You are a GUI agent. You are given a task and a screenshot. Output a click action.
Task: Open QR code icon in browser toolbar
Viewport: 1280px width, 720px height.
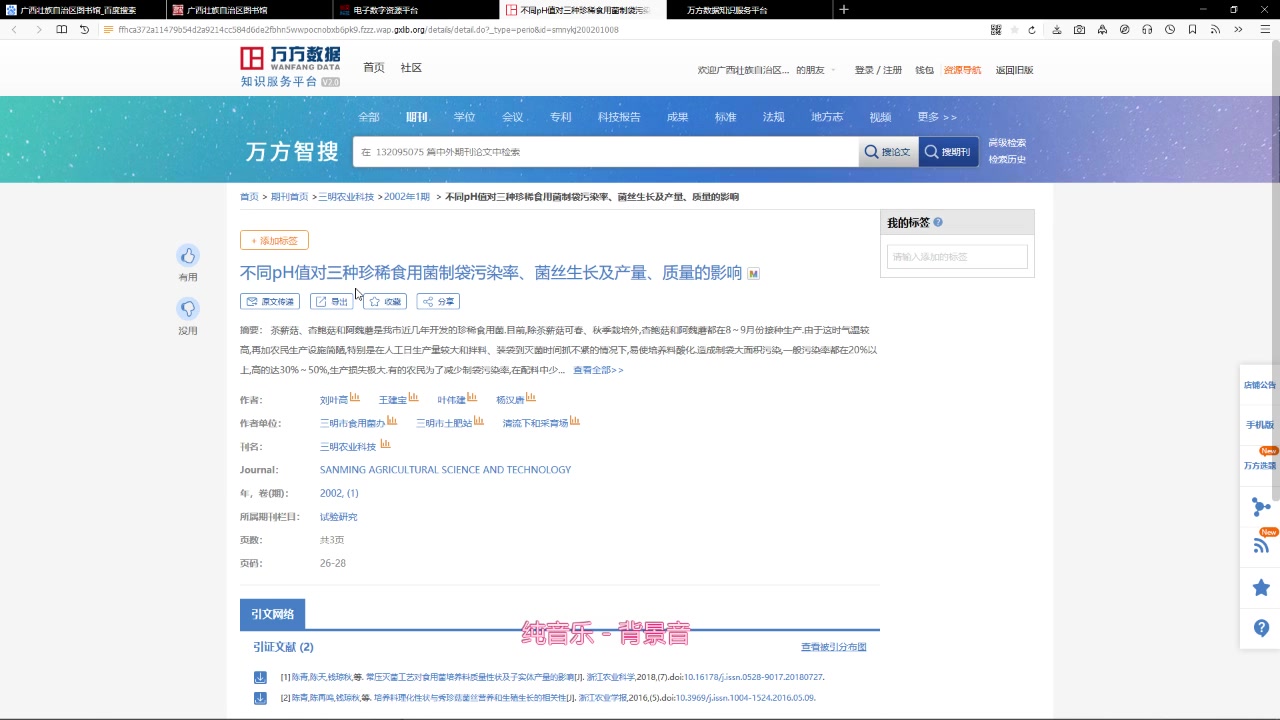pyautogui.click(x=996, y=30)
